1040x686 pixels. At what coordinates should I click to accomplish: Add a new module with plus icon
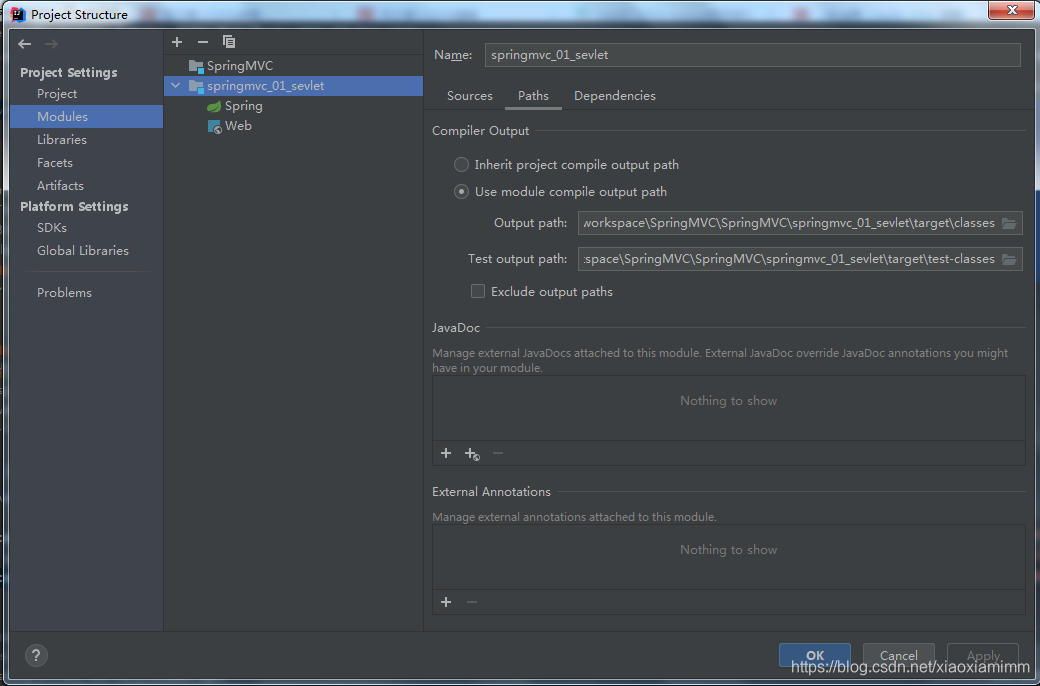[x=176, y=42]
